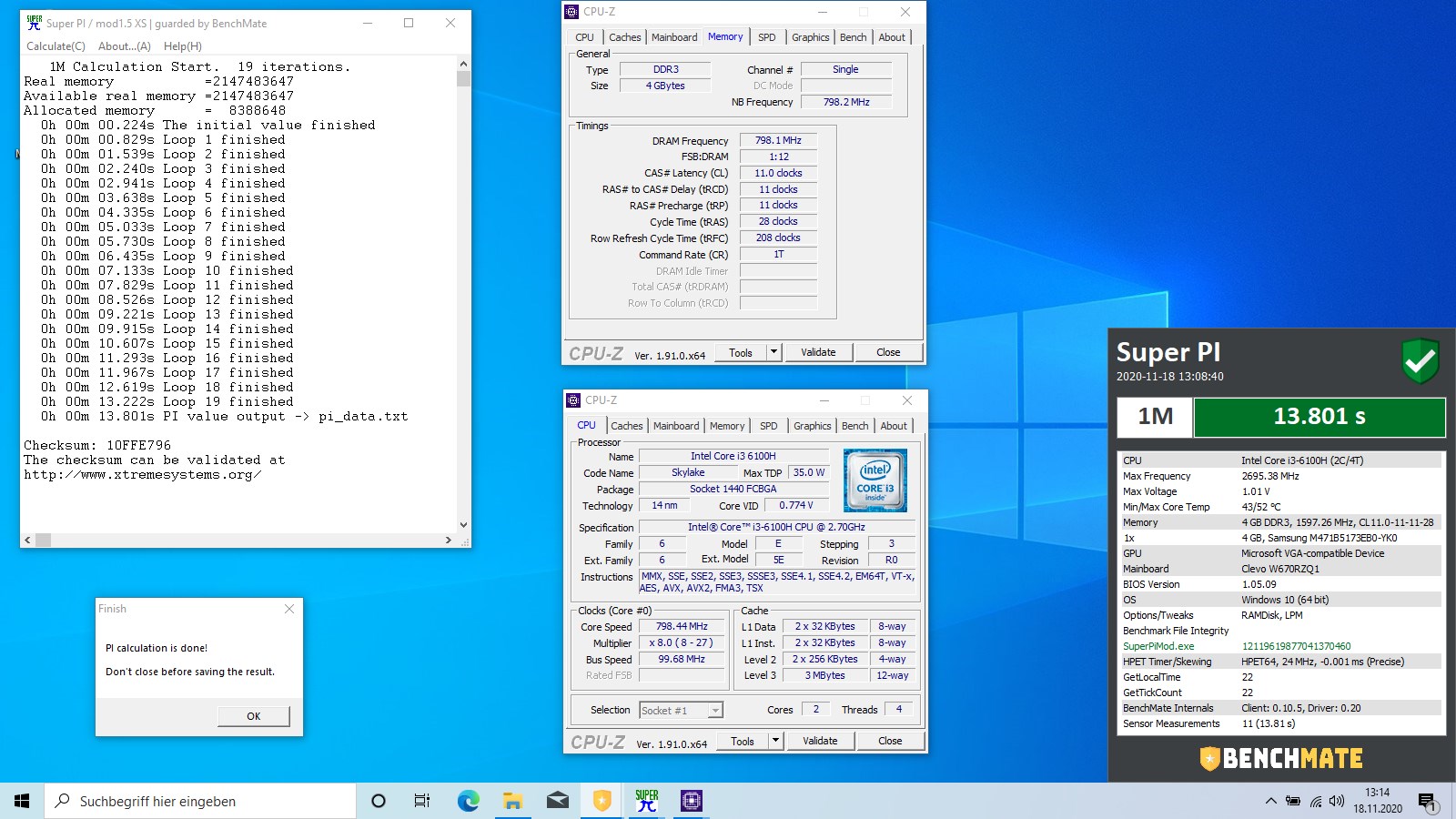Switch to CPU-Z taskbar icon
This screenshot has height=819, width=1456.
[692, 801]
